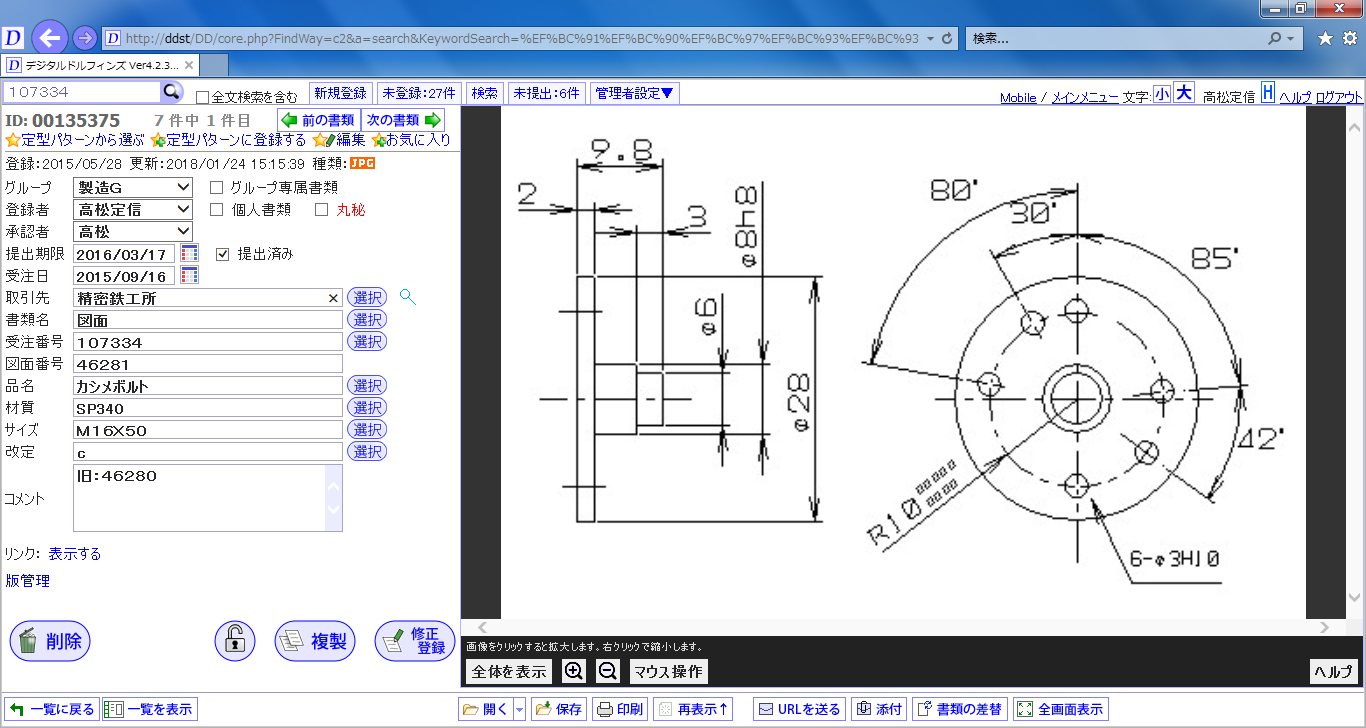Click the magnifier search icon beside keyword box
Viewport: 1366px width, 728px height.
point(172,92)
